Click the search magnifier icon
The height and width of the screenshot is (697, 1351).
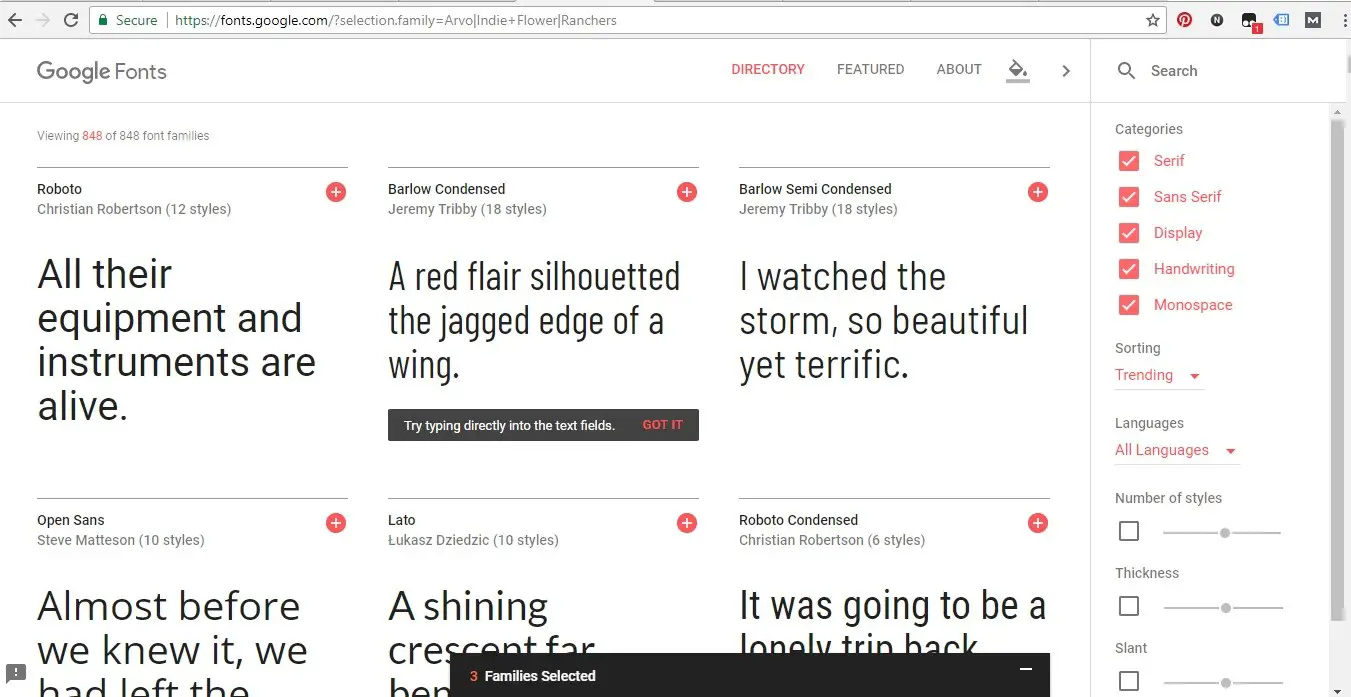1126,71
